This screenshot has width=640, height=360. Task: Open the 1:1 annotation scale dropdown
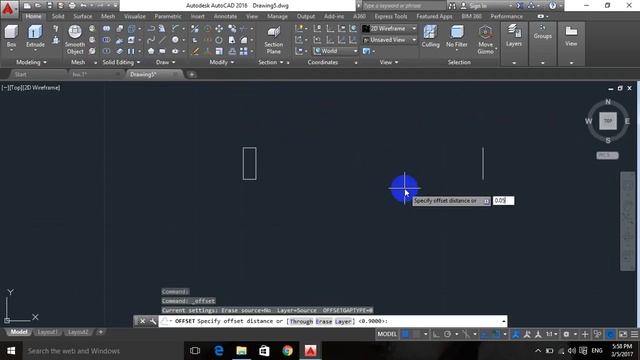(x=552, y=334)
